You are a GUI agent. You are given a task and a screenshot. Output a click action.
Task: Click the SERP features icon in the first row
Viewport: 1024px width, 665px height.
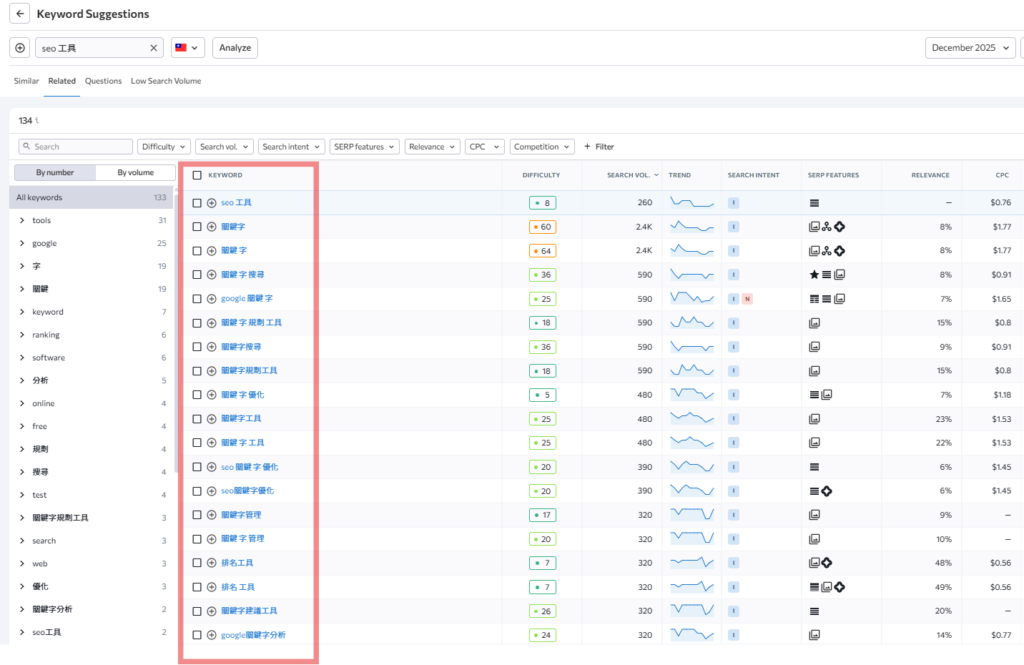pos(814,203)
